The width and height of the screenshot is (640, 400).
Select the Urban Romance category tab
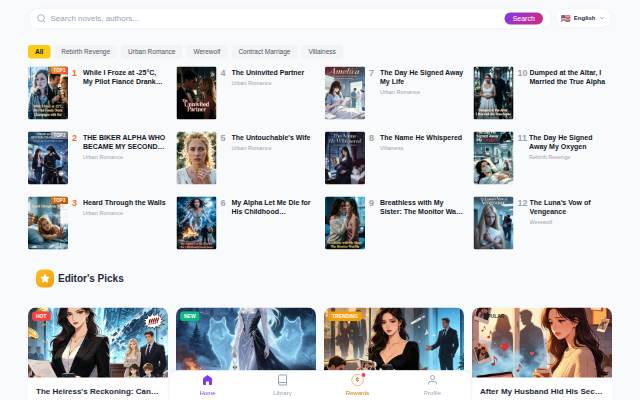pyautogui.click(x=151, y=51)
